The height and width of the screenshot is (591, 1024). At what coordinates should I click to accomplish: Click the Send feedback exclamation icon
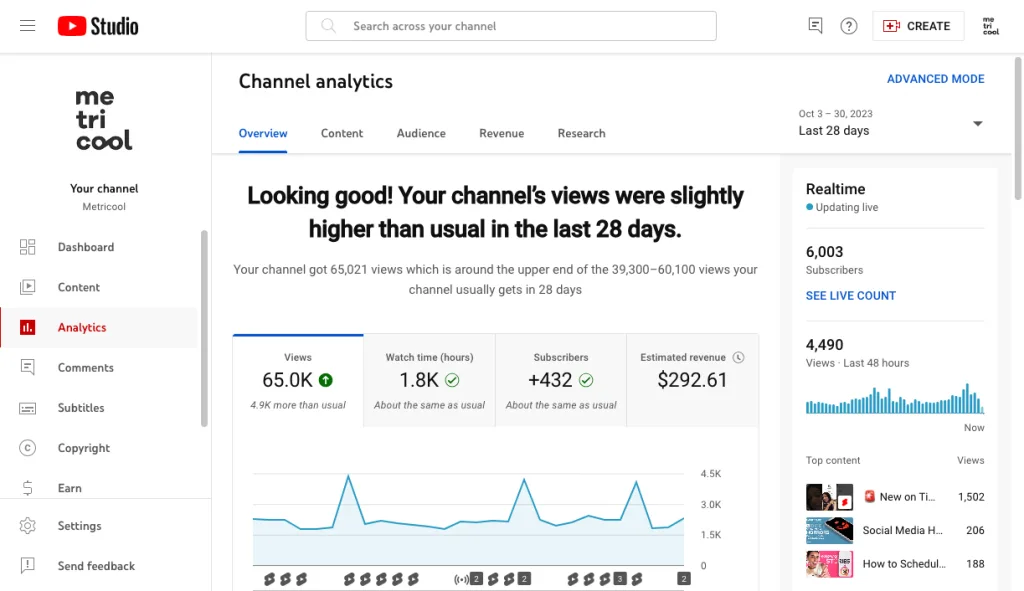27,566
